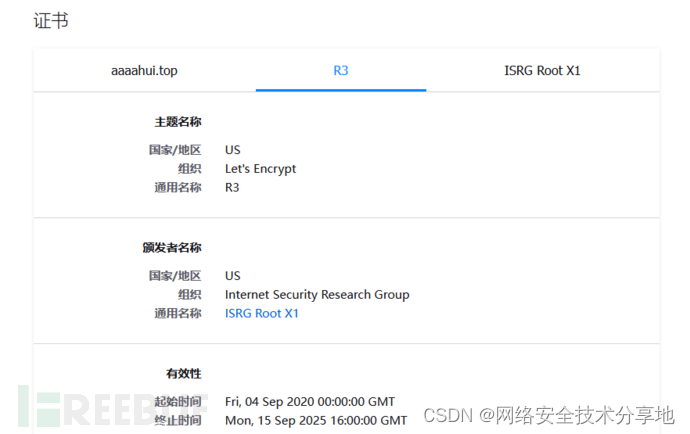This screenshot has height=434, width=690.
Task: Click the 起始时间 label
Action: click(x=178, y=402)
